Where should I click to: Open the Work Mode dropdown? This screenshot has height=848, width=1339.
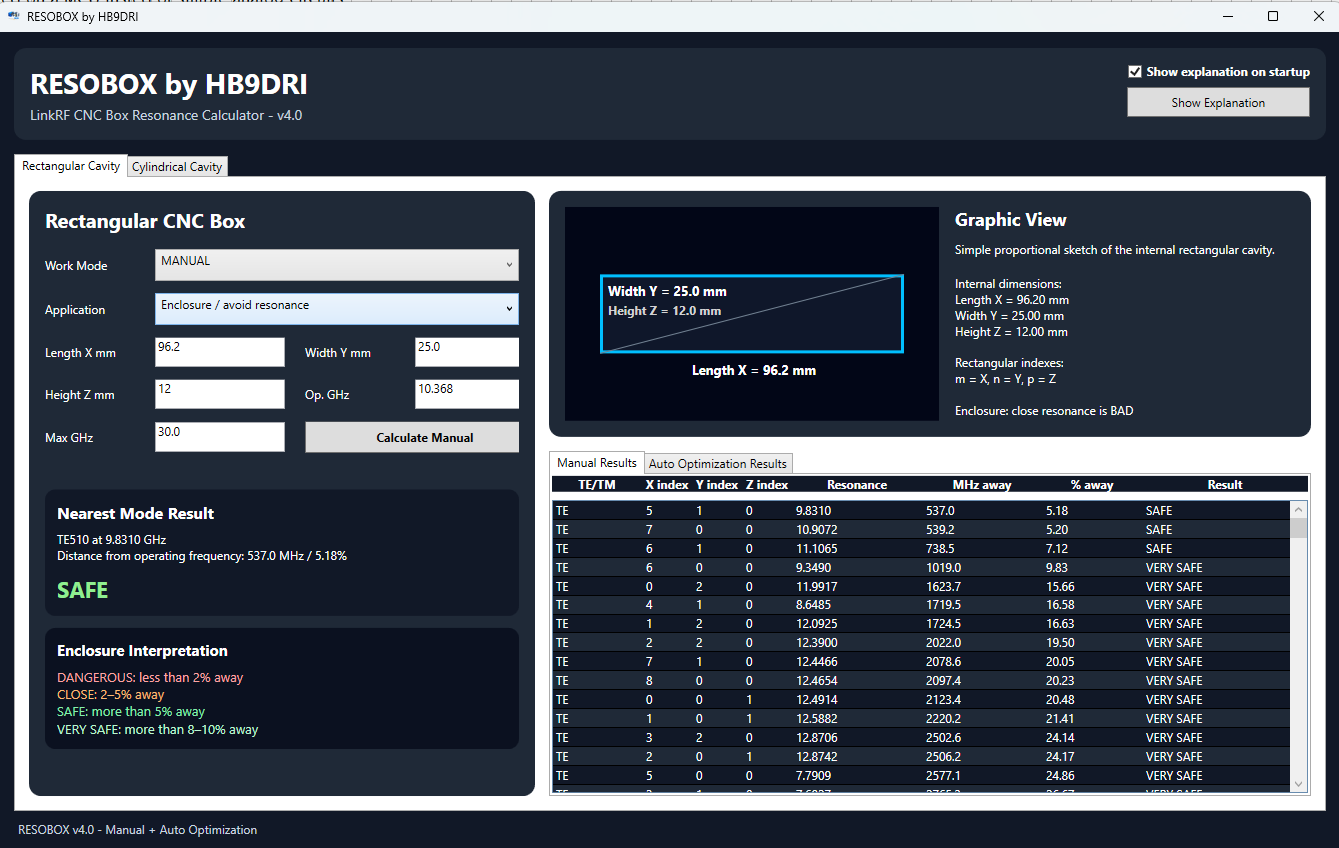(x=337, y=265)
